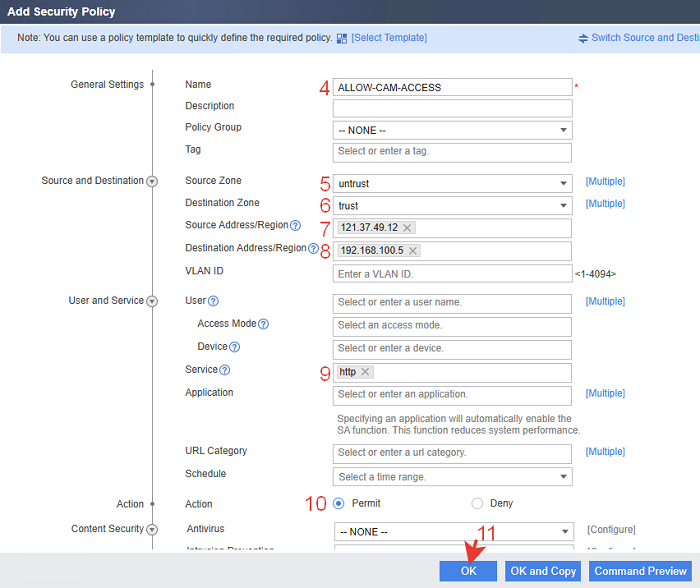Remove the 192.168.100.5 destination address tag
Screen dimensions: 700x588
(413, 251)
